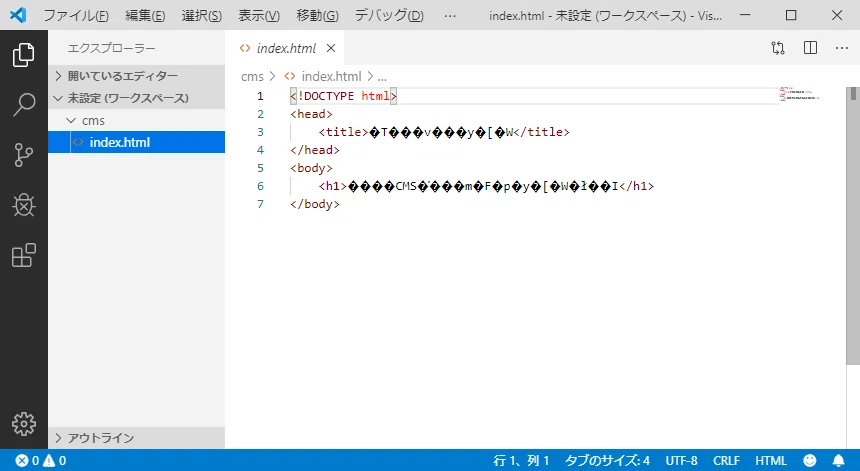Change the CRLF line ending

click(x=726, y=461)
